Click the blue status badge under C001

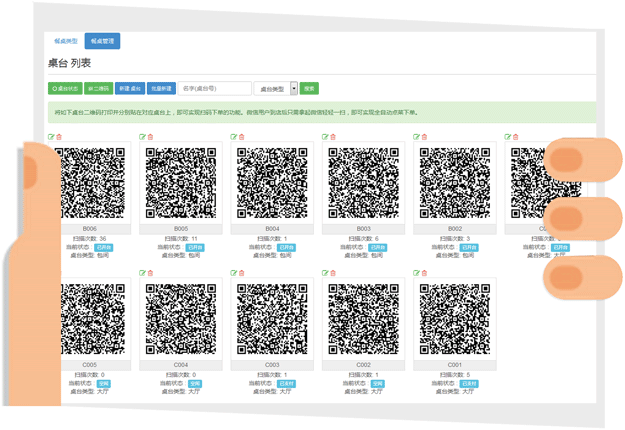[469, 384]
